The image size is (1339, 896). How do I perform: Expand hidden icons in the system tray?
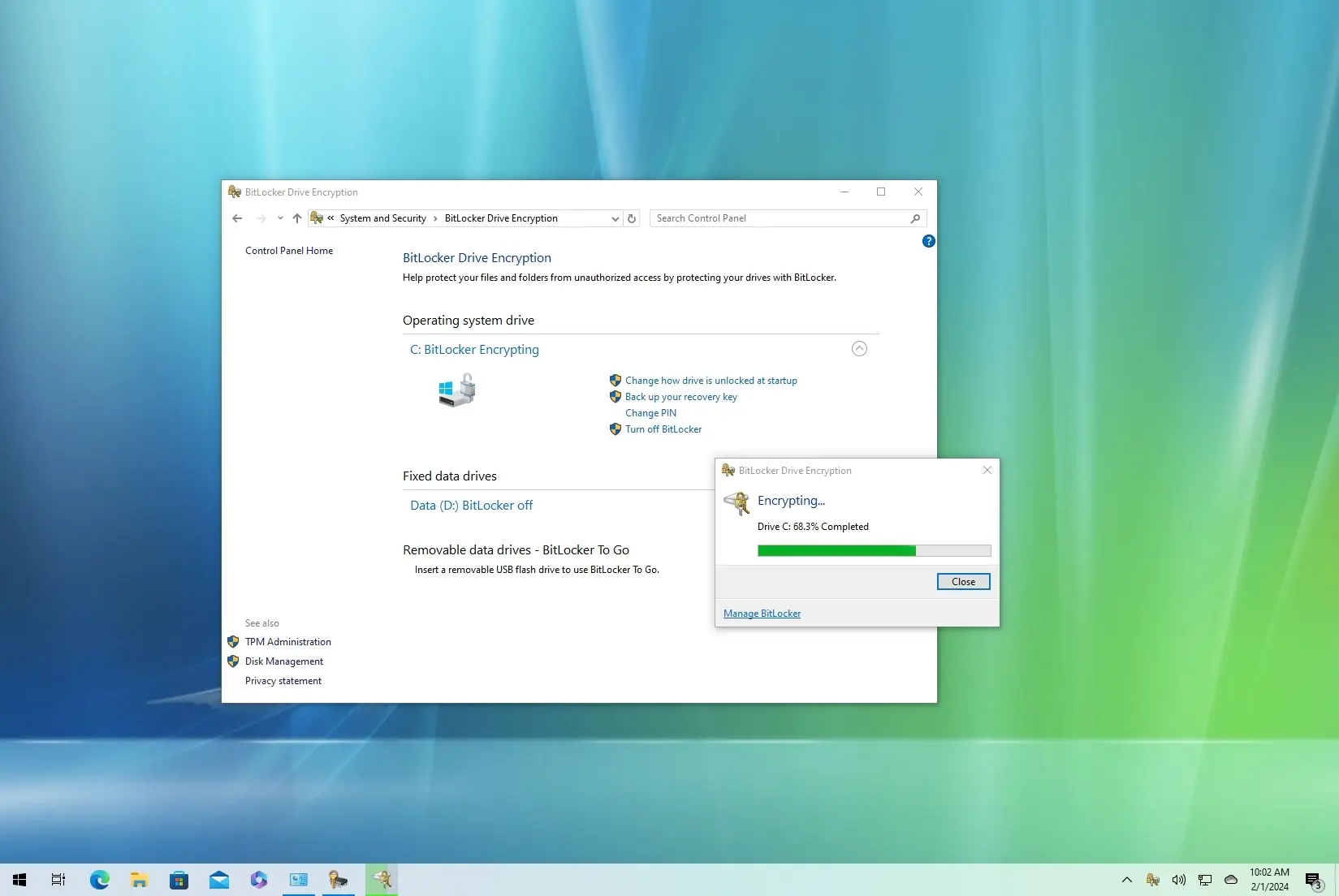click(x=1127, y=880)
